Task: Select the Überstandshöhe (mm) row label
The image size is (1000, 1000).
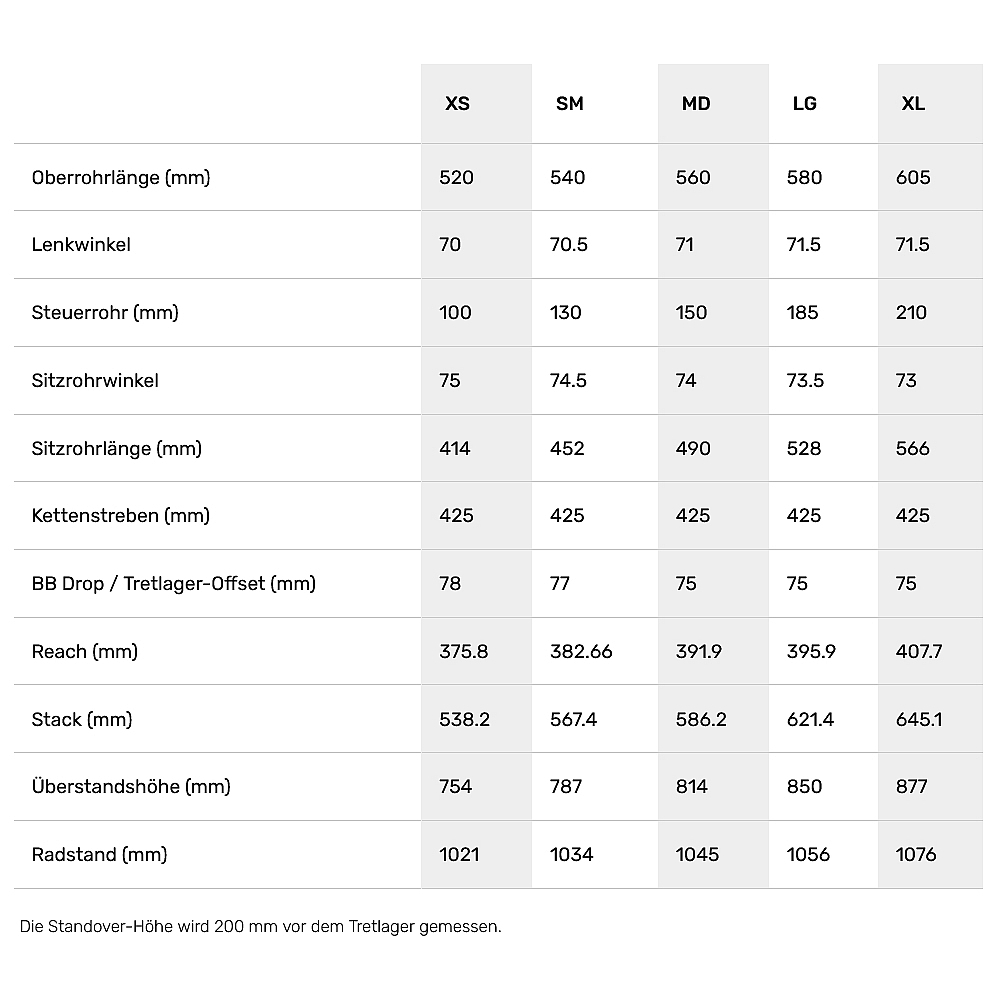Action: click(131, 787)
